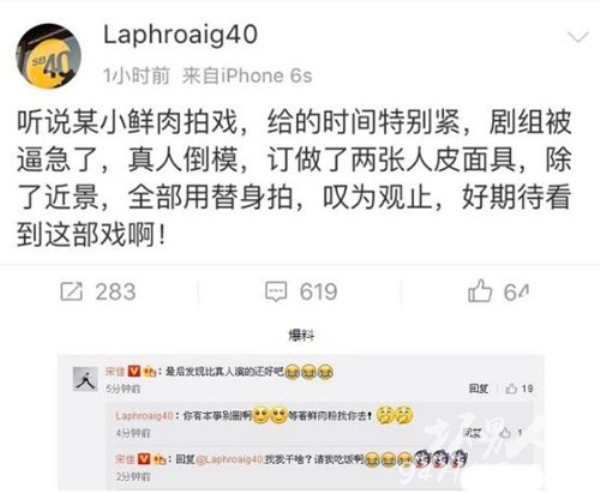Tap the @Laphroaig40 mention in last reply
600x493 pixels.
pos(229,459)
